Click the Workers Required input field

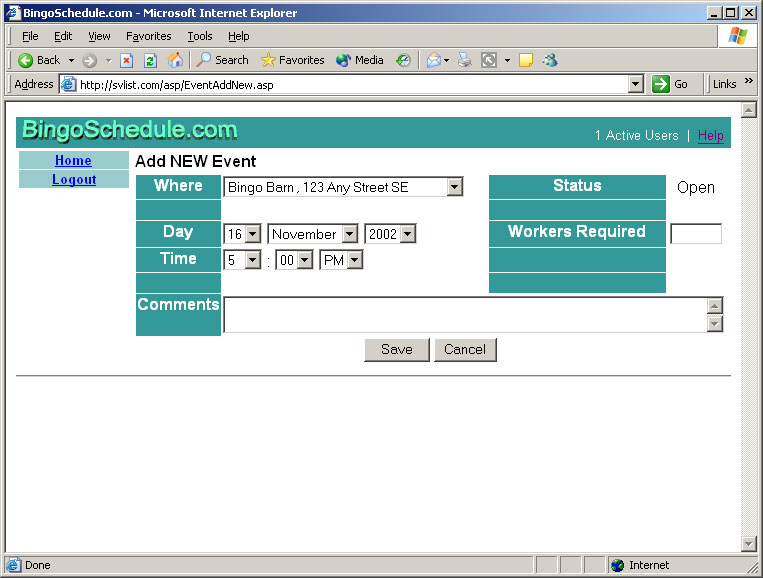point(696,234)
